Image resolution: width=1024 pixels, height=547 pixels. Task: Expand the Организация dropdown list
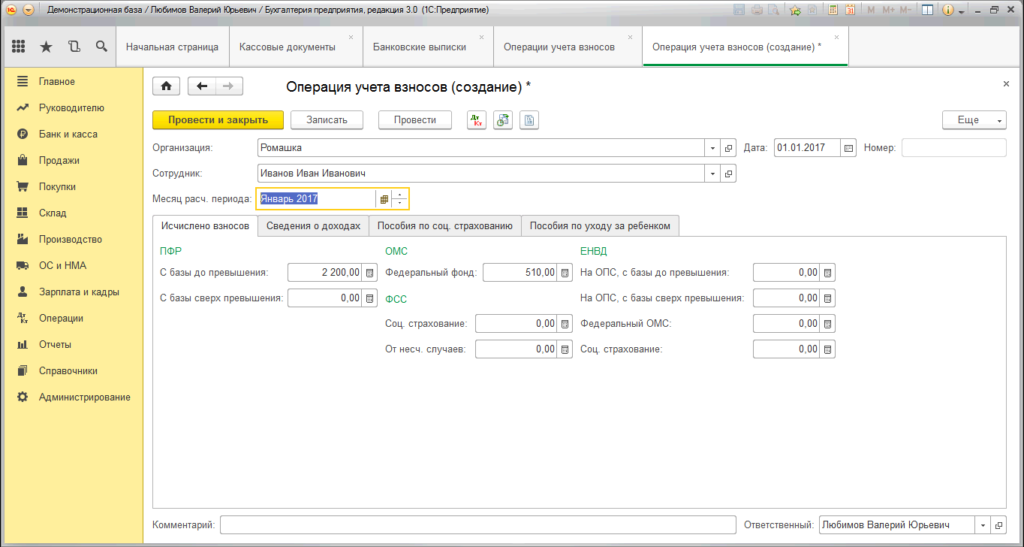713,148
